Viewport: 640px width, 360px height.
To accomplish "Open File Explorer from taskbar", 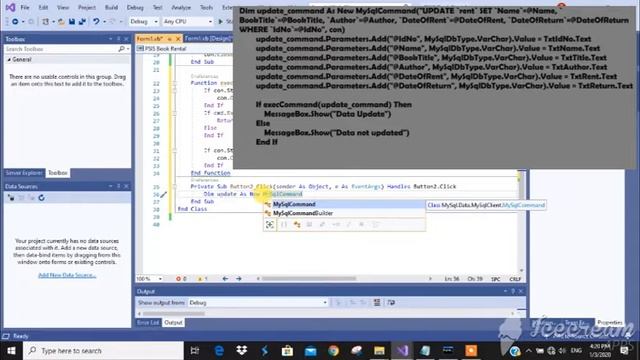I will click(x=379, y=351).
